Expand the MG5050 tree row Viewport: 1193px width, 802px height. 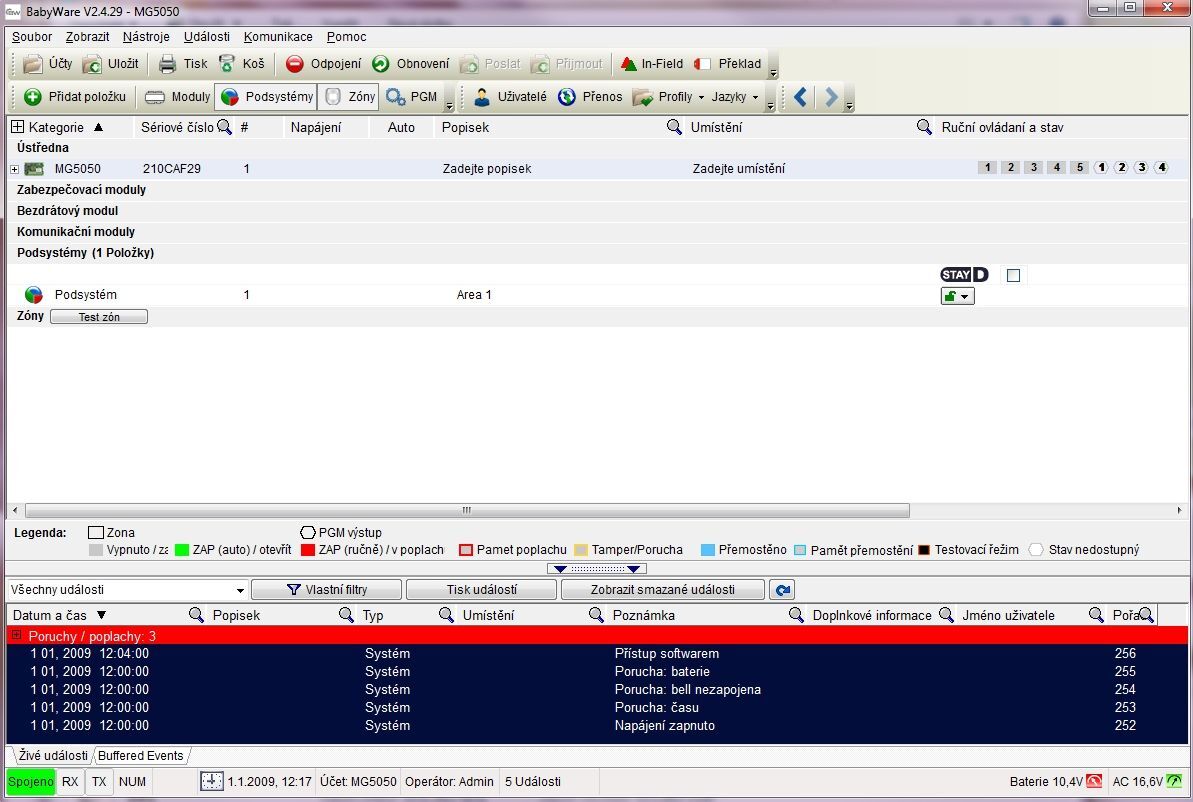coord(14,169)
